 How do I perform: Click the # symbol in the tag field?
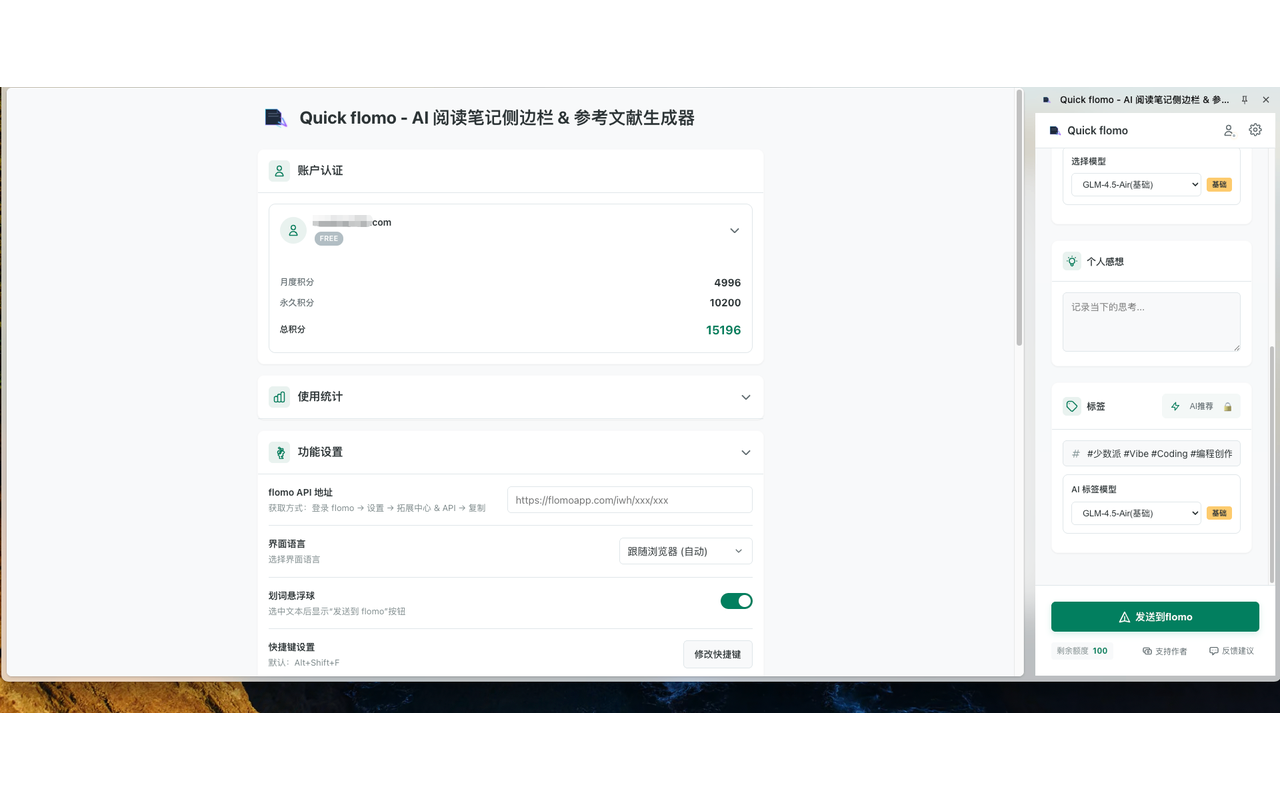[x=1076, y=453]
